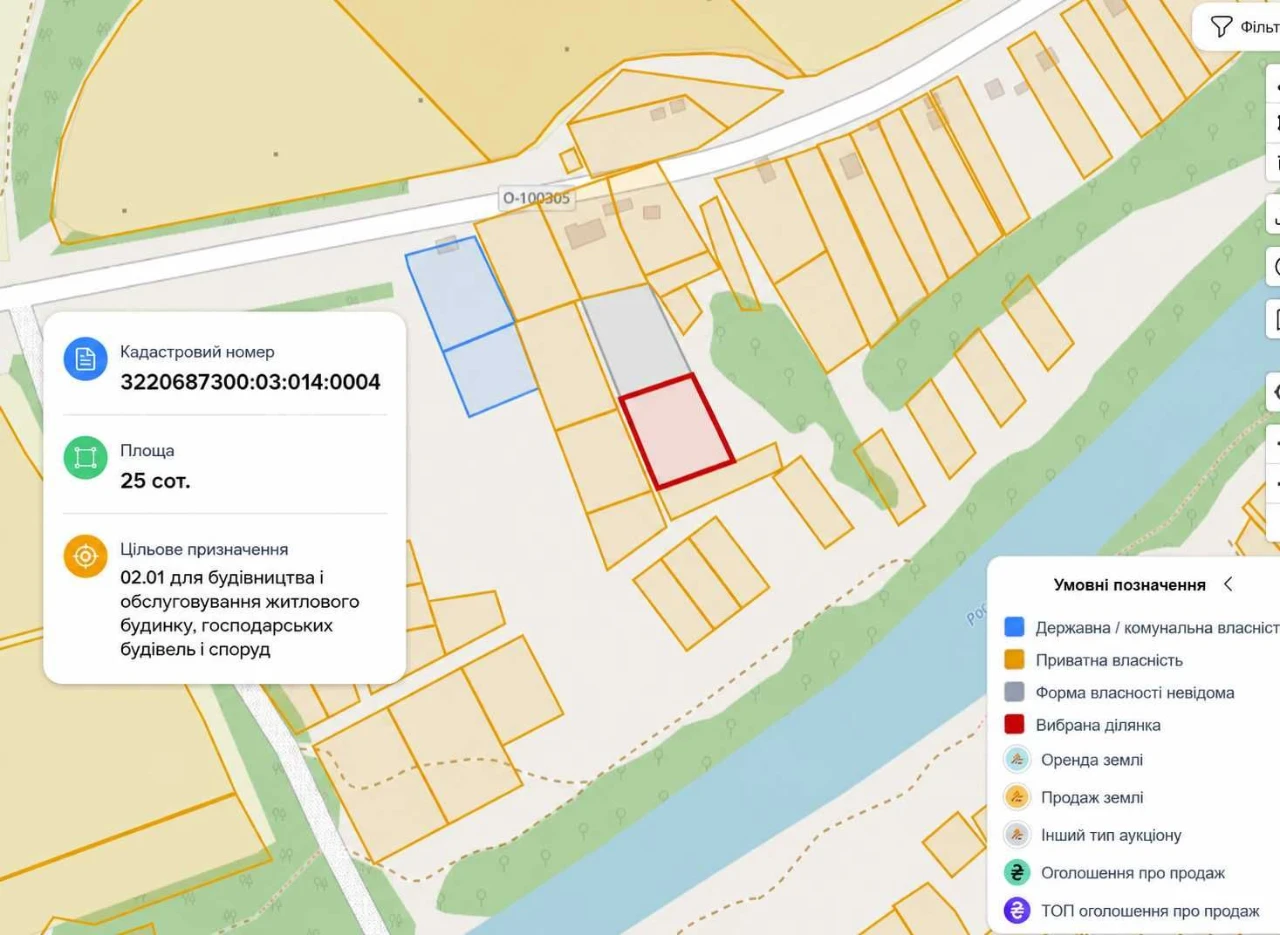
Task: Click the Оренда землі legend label
Action: [1092, 760]
